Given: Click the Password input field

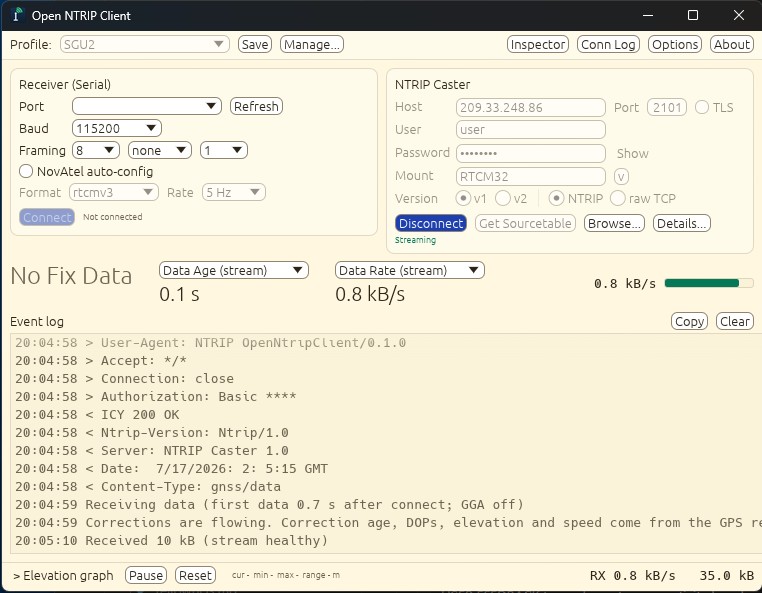Looking at the screenshot, I should pos(531,153).
